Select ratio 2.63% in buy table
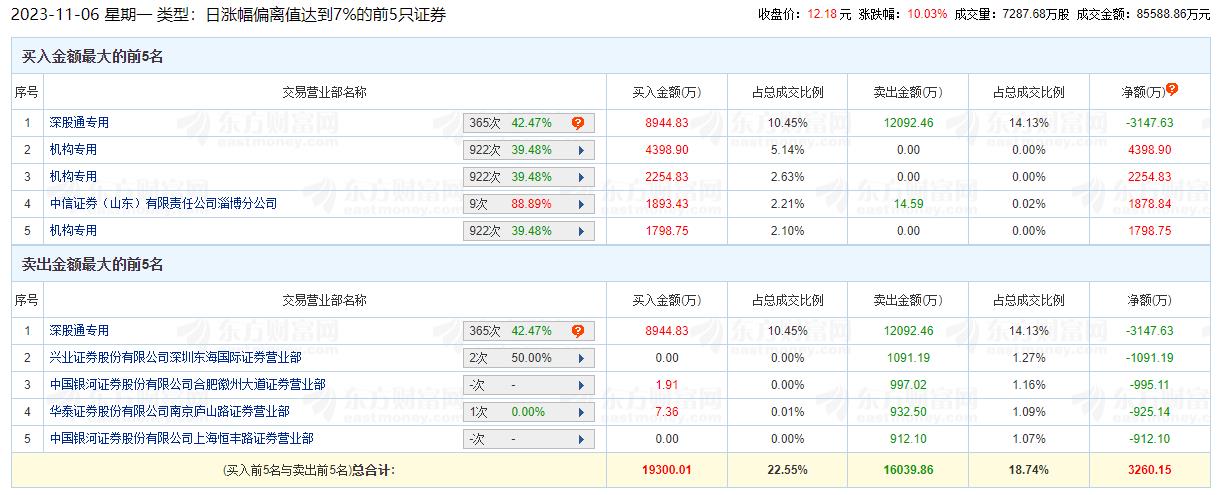 tap(787, 177)
